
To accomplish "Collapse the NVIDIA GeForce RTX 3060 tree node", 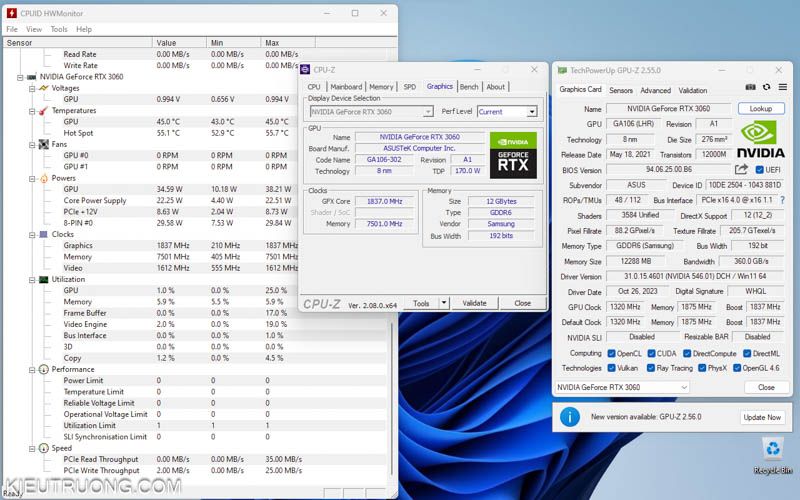I will click(x=20, y=77).
